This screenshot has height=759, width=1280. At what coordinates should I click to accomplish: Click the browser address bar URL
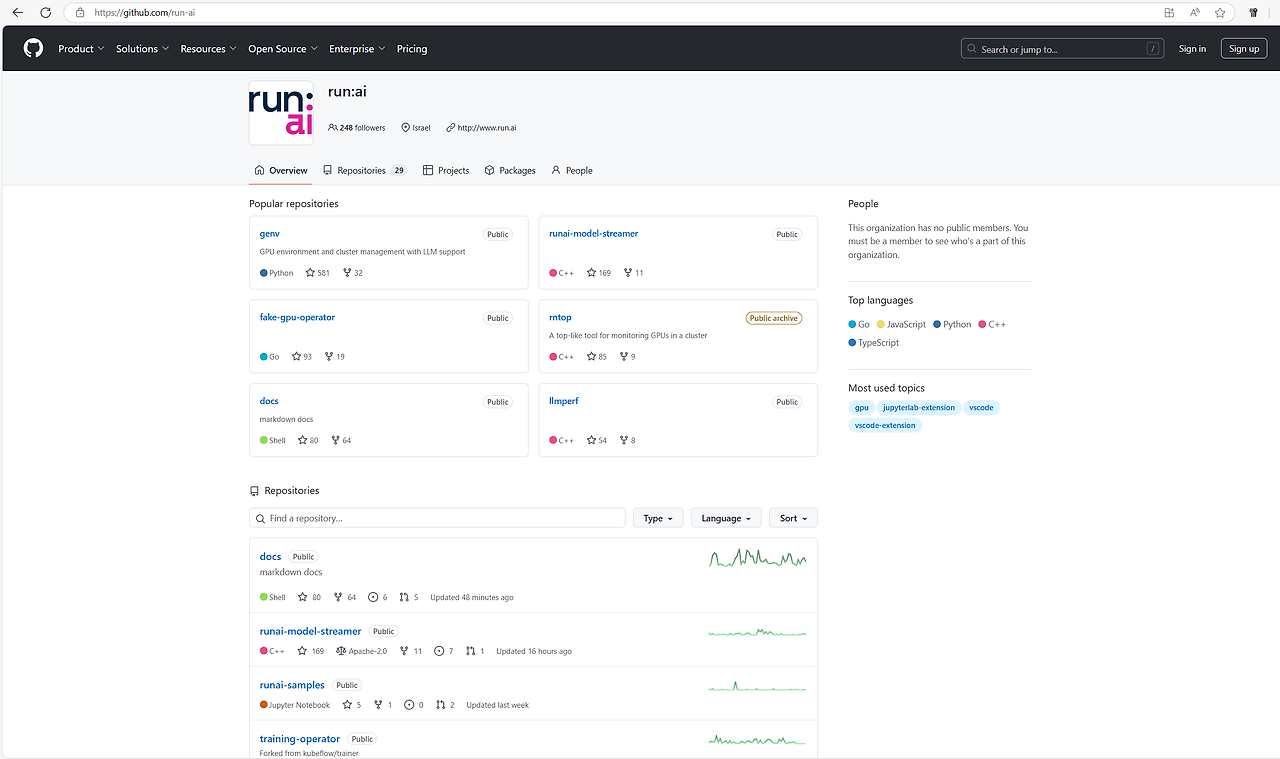145,13
